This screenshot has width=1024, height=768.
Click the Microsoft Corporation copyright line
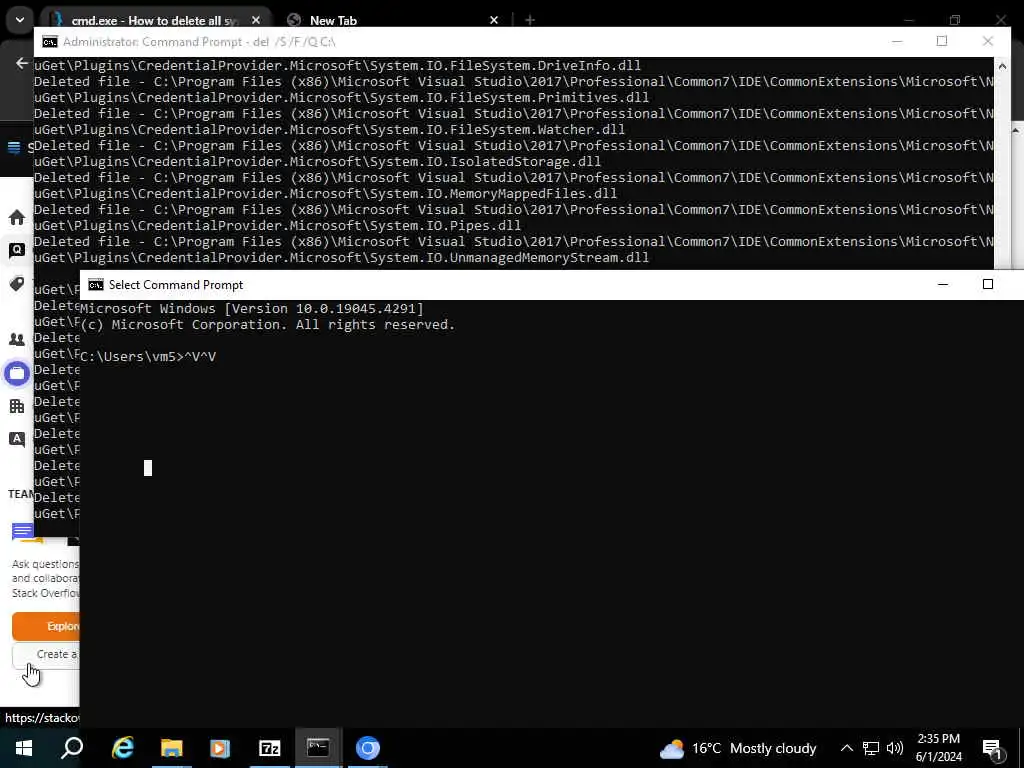tap(268, 325)
